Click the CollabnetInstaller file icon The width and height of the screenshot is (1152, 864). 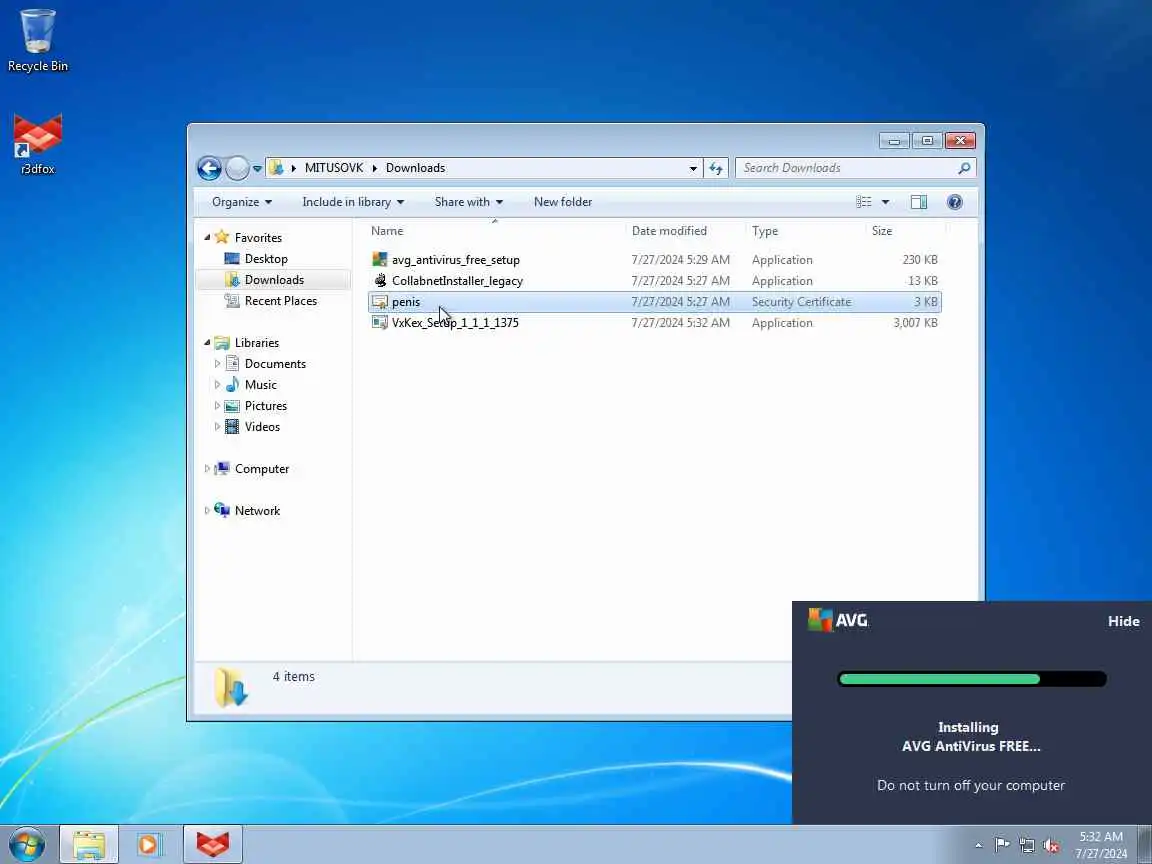coord(380,281)
